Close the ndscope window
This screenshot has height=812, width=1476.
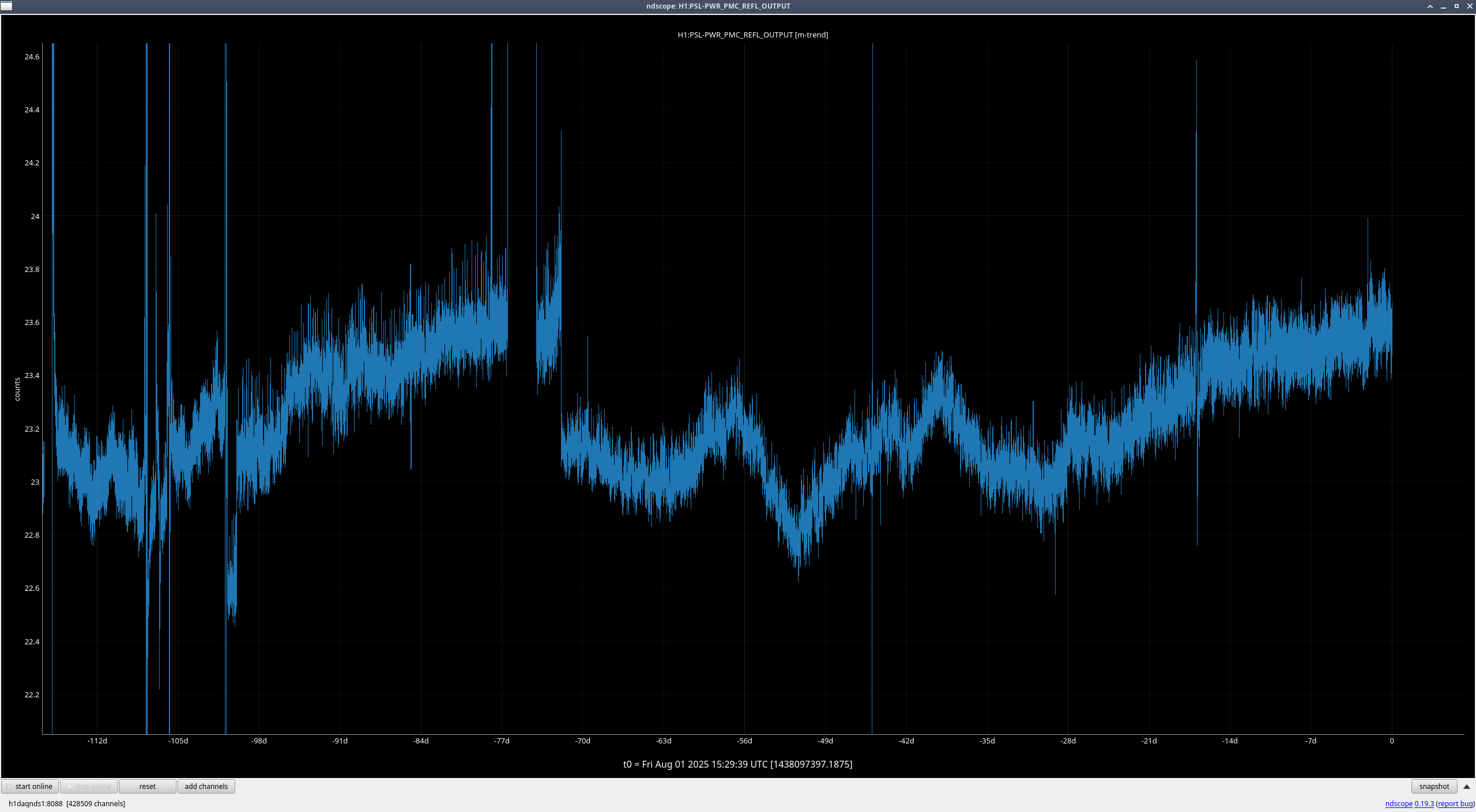coord(1470,6)
